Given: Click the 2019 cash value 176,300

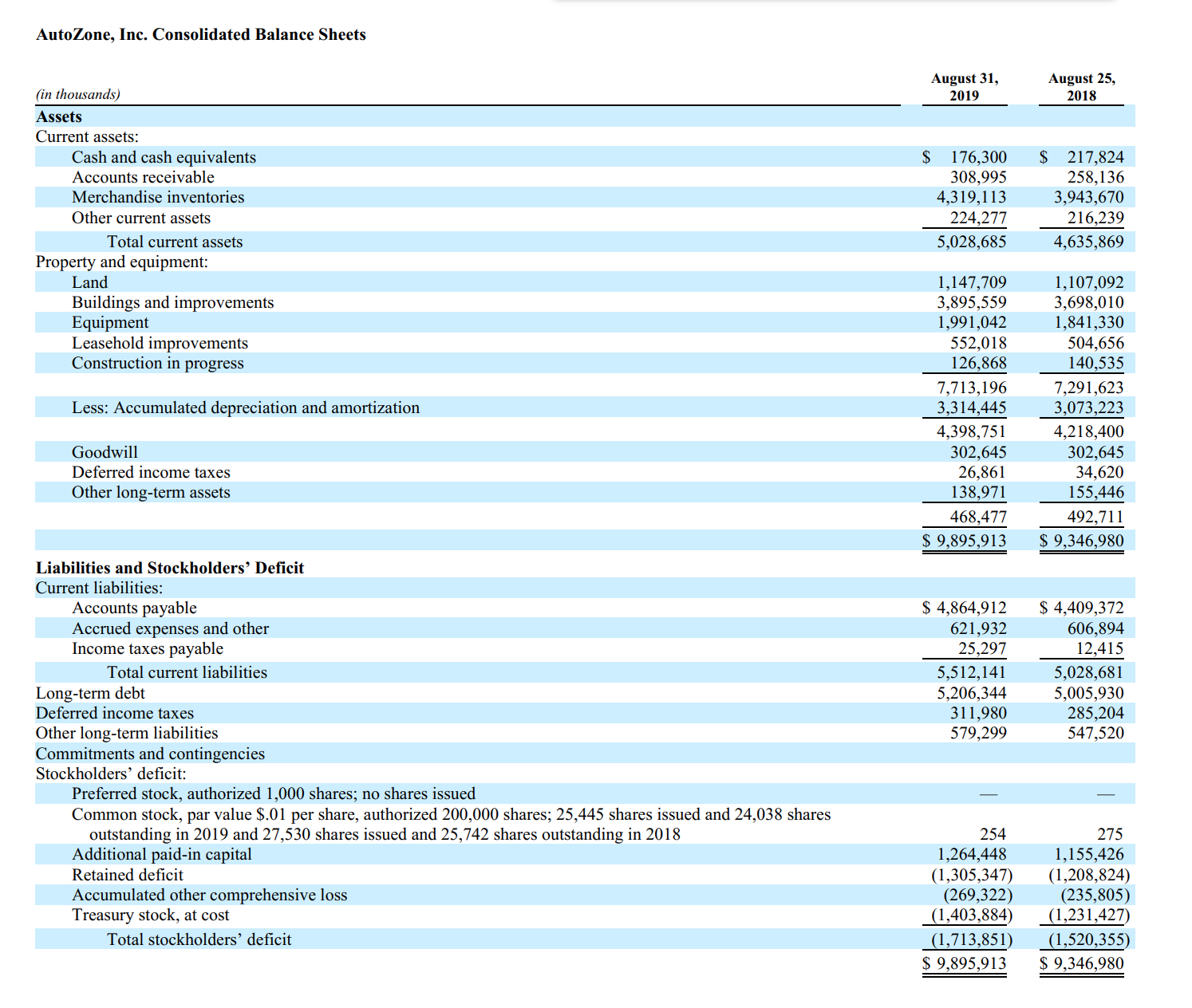Looking at the screenshot, I should [978, 157].
